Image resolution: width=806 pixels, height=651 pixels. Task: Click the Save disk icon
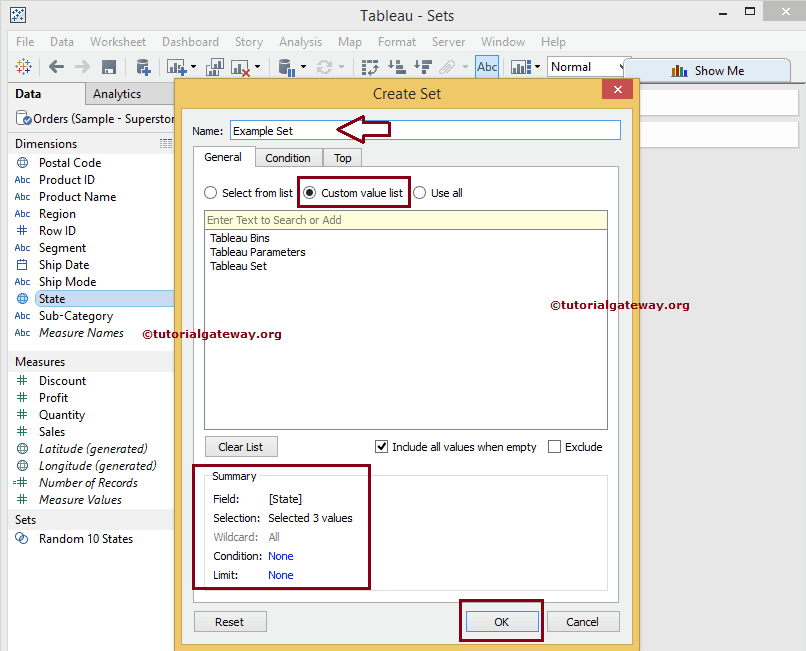(109, 67)
